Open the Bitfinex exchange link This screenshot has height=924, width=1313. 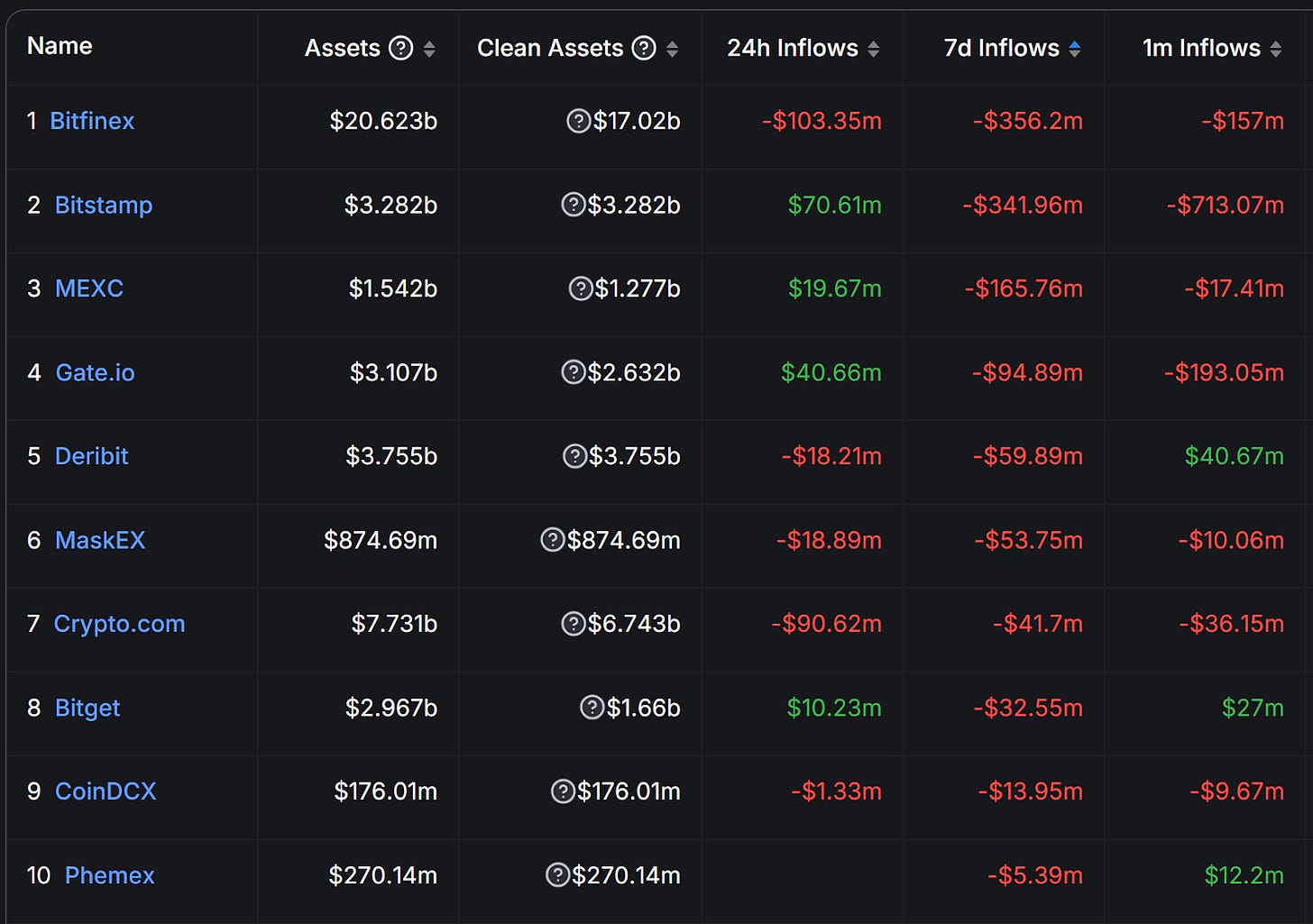coord(92,121)
